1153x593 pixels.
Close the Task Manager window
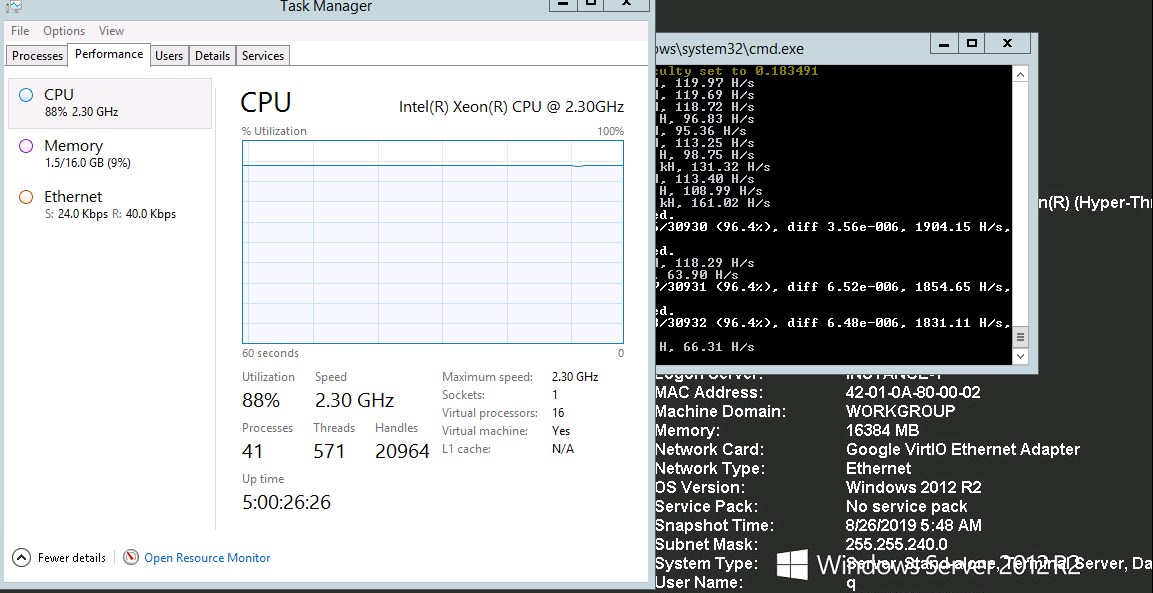pyautogui.click(x=627, y=4)
